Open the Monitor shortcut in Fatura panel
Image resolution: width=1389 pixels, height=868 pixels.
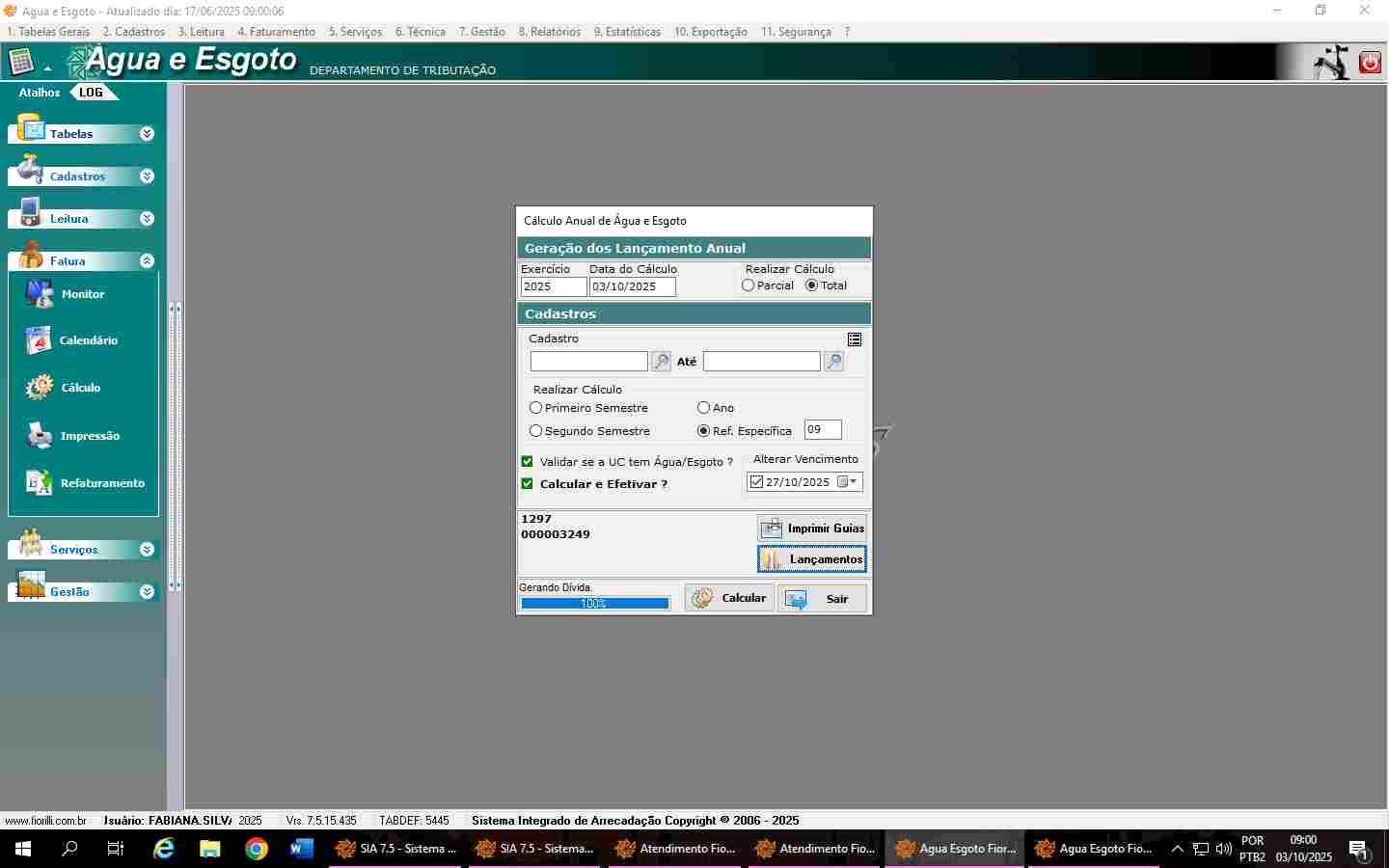tap(41, 294)
